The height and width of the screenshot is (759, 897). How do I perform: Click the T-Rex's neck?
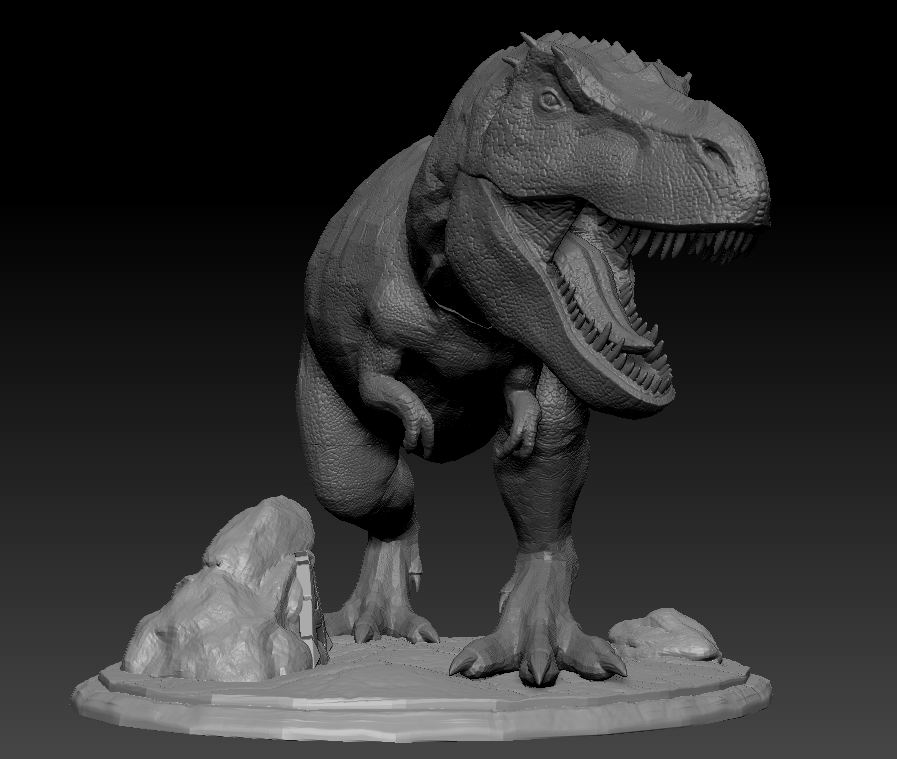pos(480,200)
